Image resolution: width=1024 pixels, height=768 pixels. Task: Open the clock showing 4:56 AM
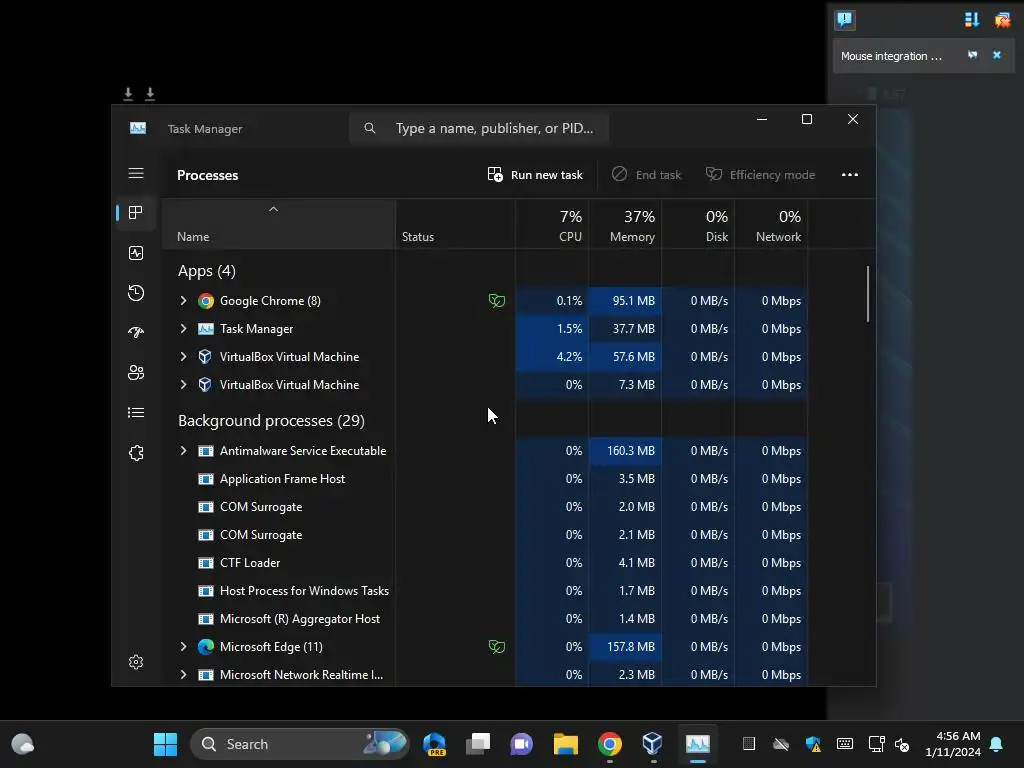[953, 744]
